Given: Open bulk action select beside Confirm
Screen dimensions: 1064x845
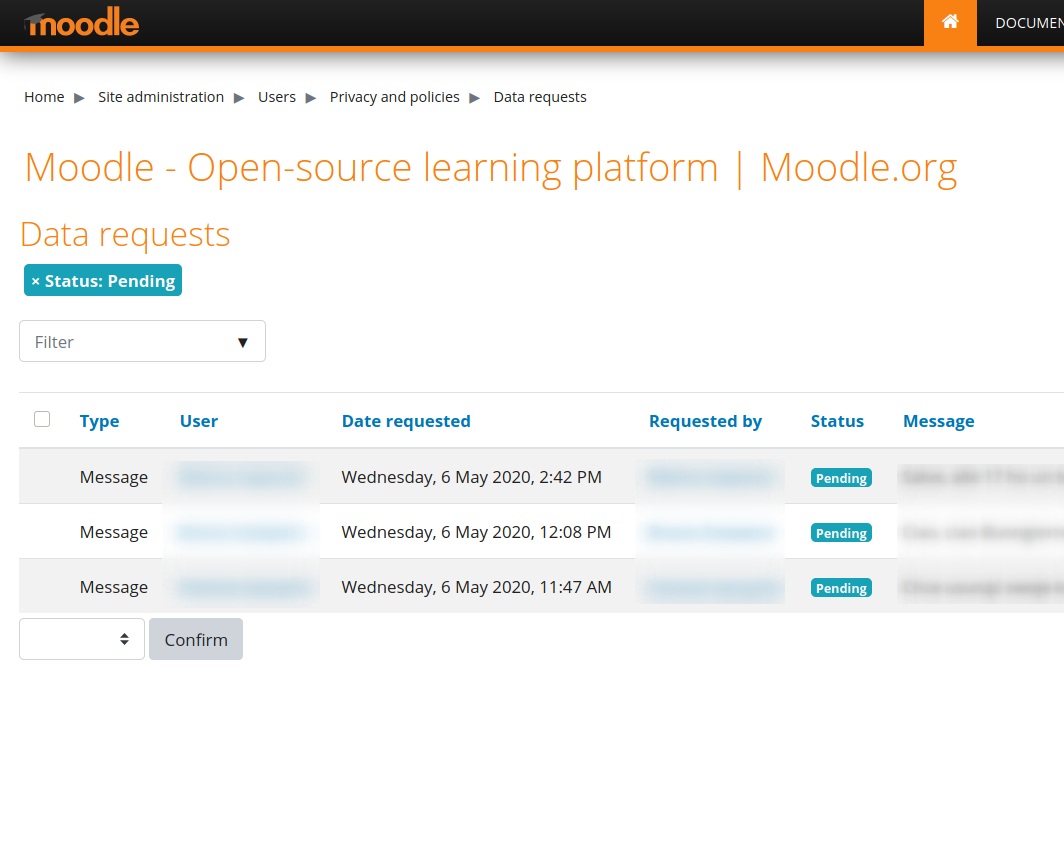Looking at the screenshot, I should tap(81, 639).
